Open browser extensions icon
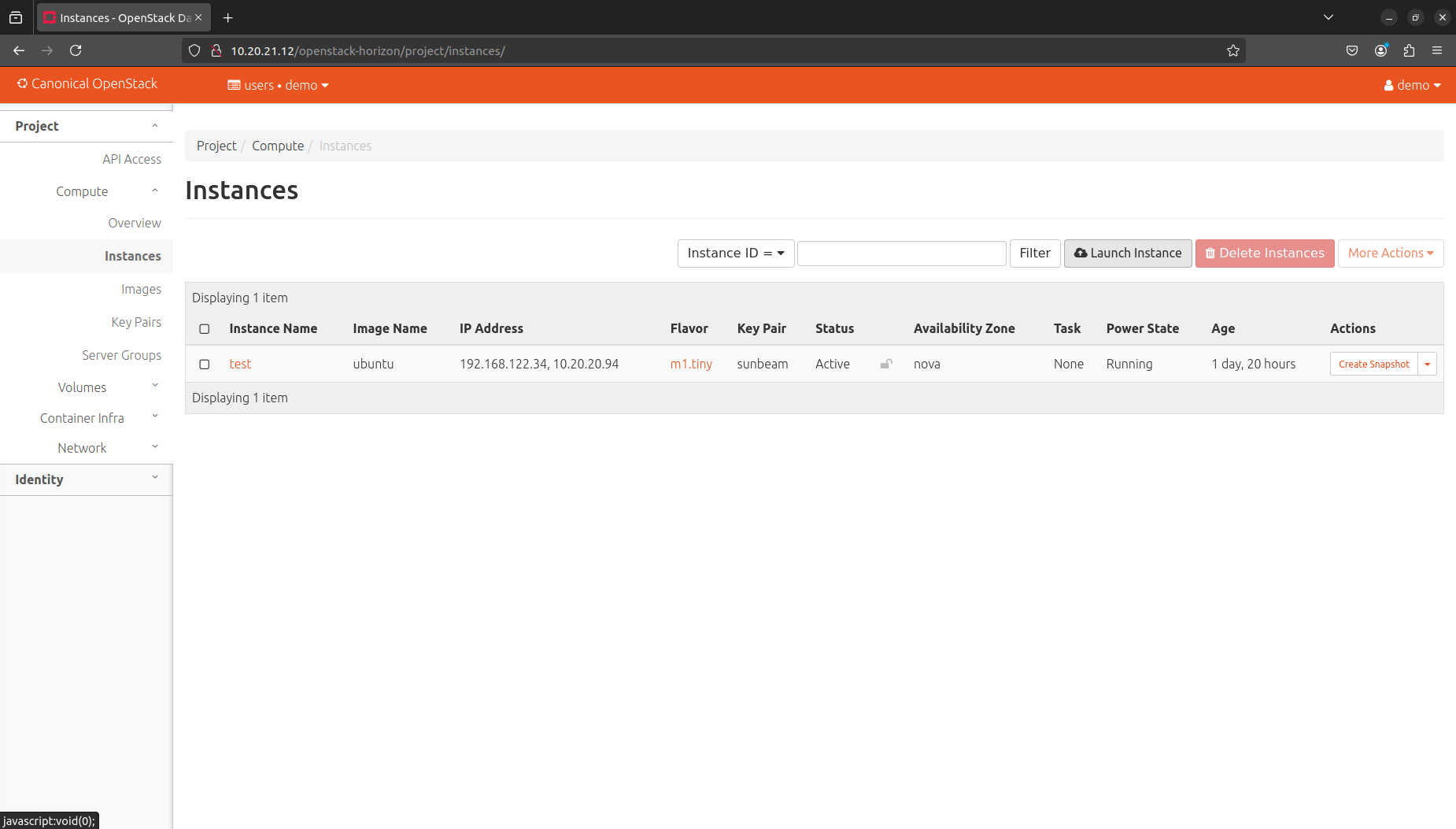This screenshot has height=829, width=1456. coord(1409,50)
